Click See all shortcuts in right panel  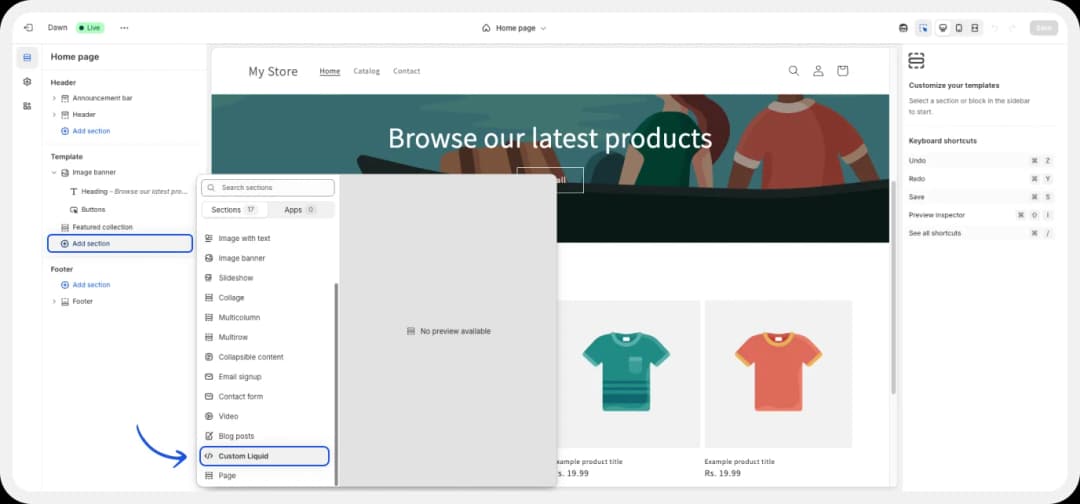(935, 233)
